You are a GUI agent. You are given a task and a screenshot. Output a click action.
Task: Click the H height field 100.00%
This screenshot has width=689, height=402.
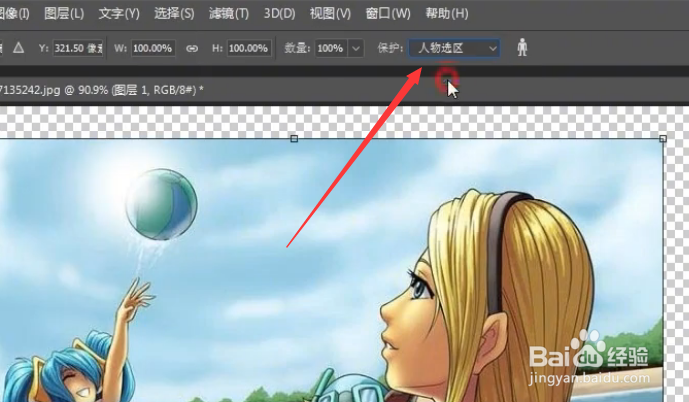[249, 48]
